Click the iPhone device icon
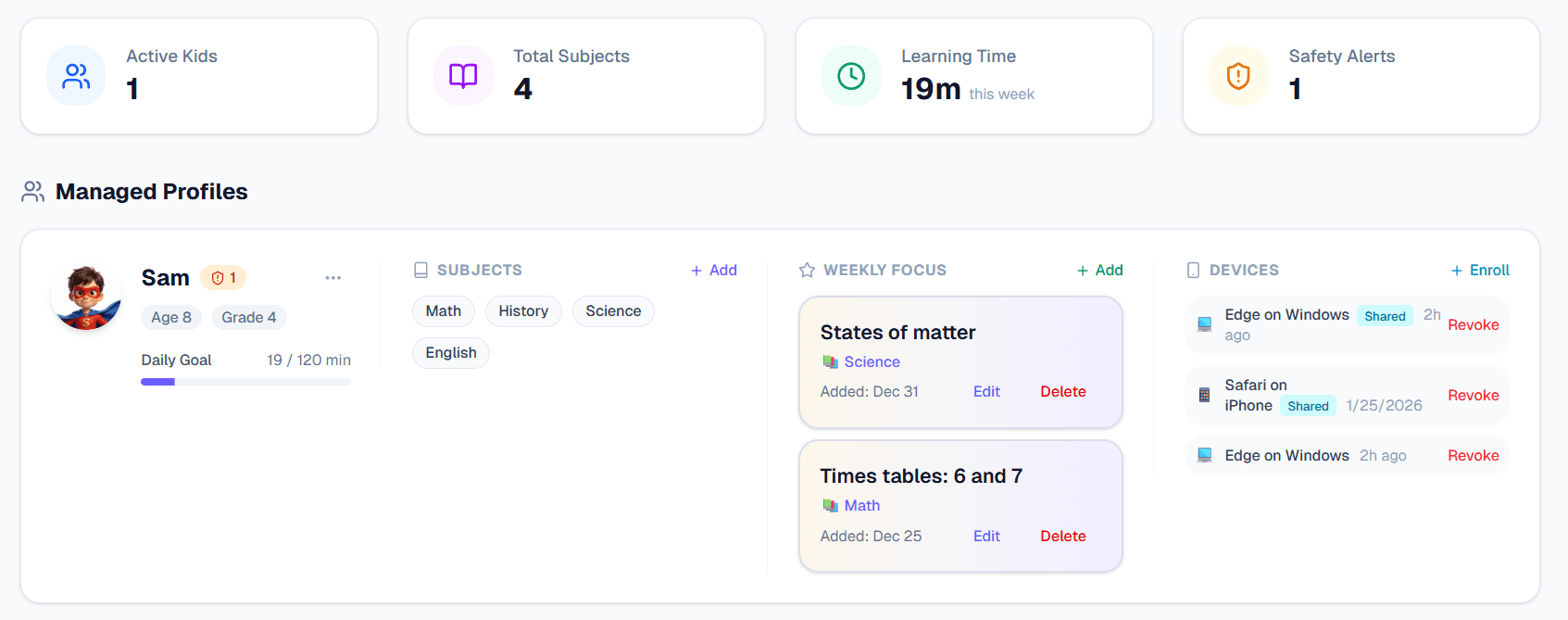Viewport: 1568px width, 620px height. point(1204,395)
